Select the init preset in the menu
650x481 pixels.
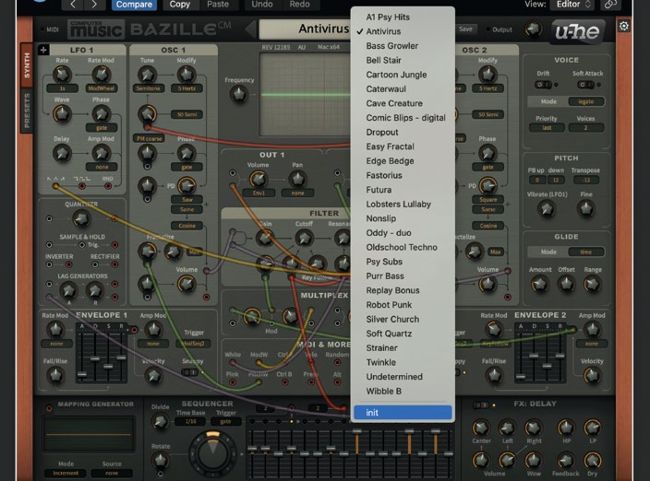tap(403, 413)
